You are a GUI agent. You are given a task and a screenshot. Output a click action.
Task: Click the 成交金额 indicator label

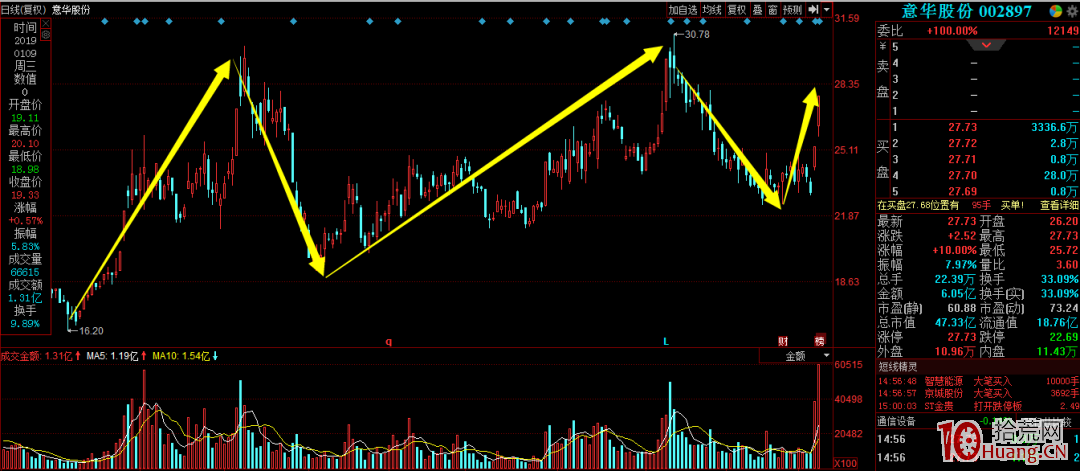(x=21, y=356)
